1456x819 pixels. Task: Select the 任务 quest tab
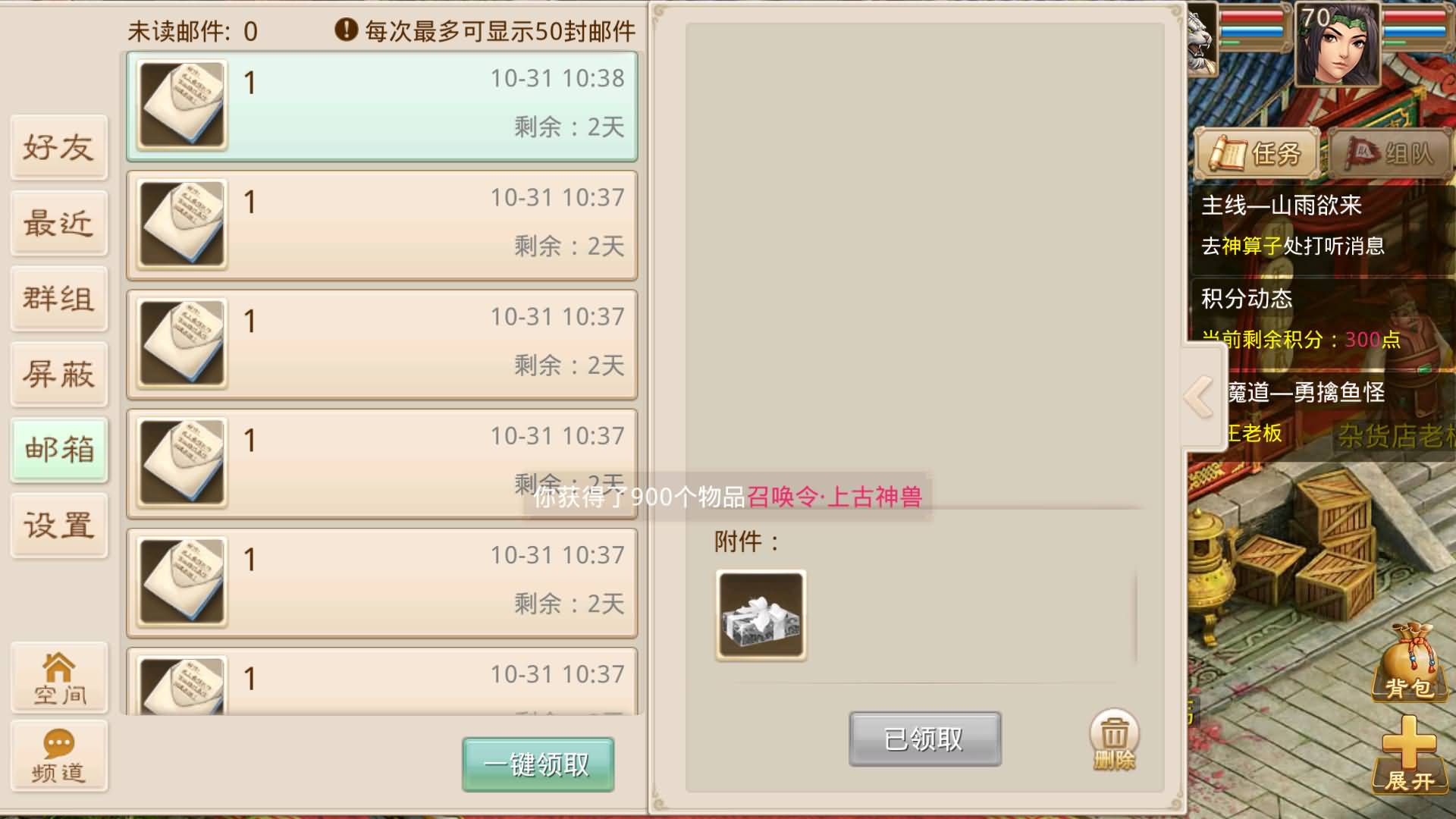(x=1257, y=154)
